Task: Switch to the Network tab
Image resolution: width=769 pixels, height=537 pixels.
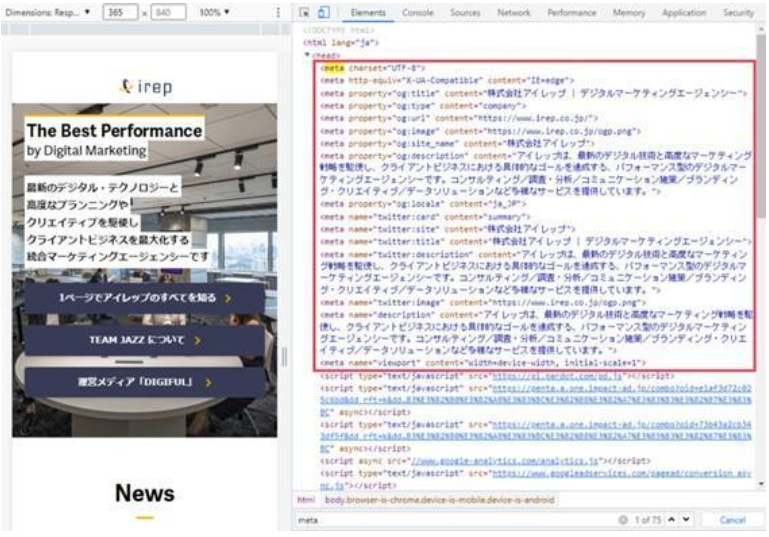Action: click(513, 13)
